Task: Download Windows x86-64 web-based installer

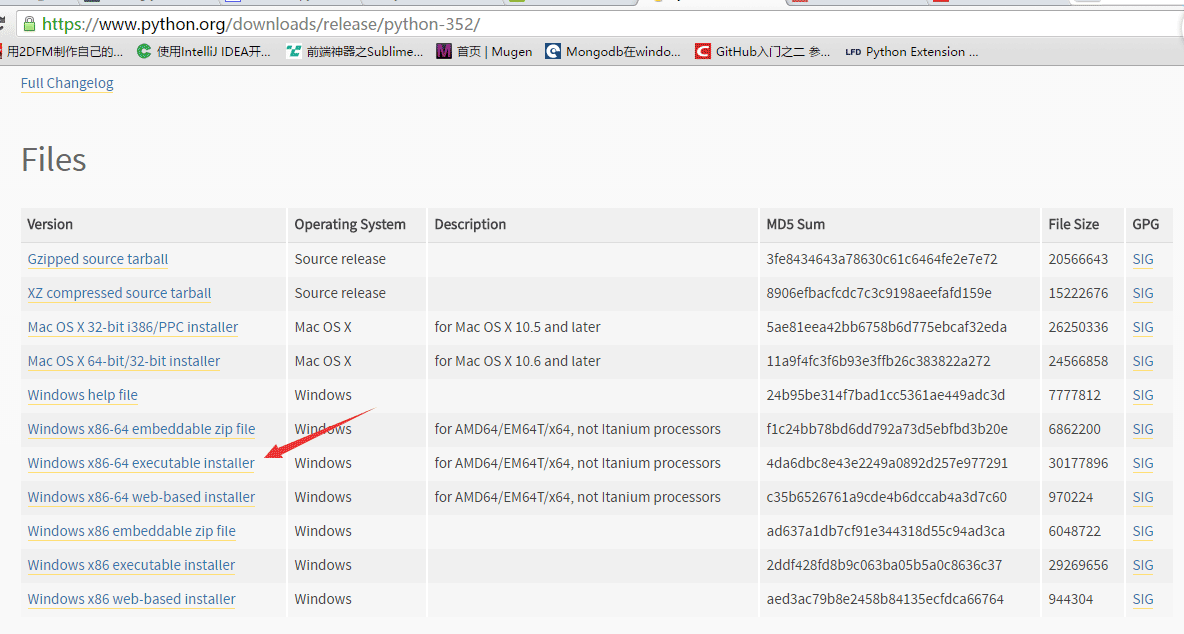Action: click(x=141, y=497)
